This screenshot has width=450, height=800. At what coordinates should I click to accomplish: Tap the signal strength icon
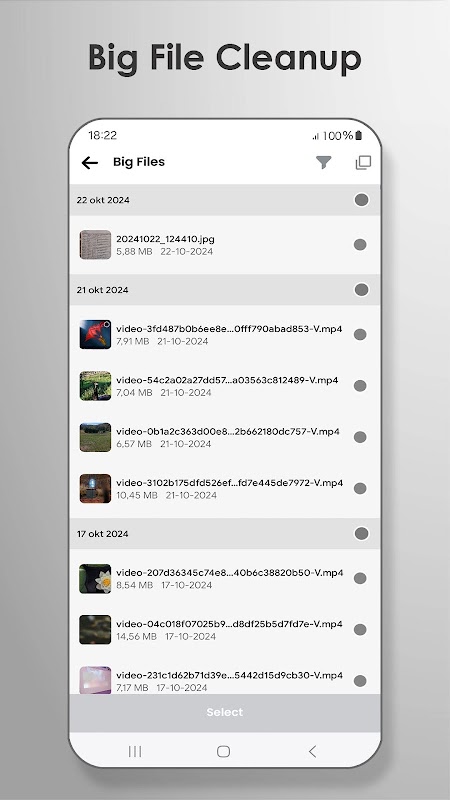[x=316, y=136]
